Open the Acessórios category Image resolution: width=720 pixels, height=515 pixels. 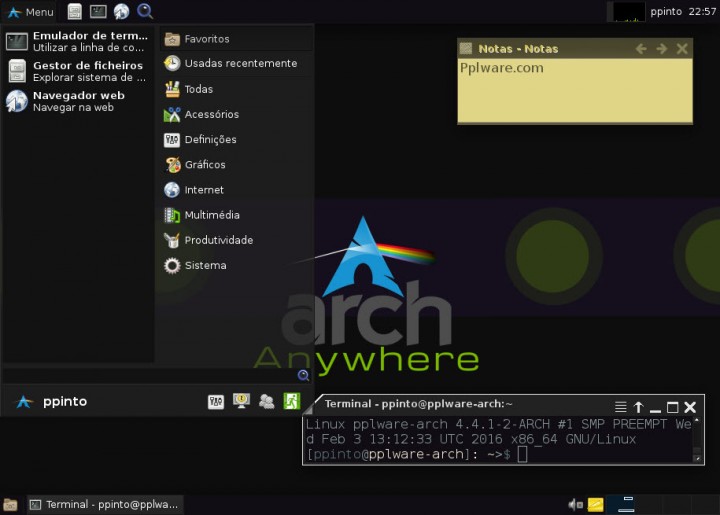coord(237,114)
